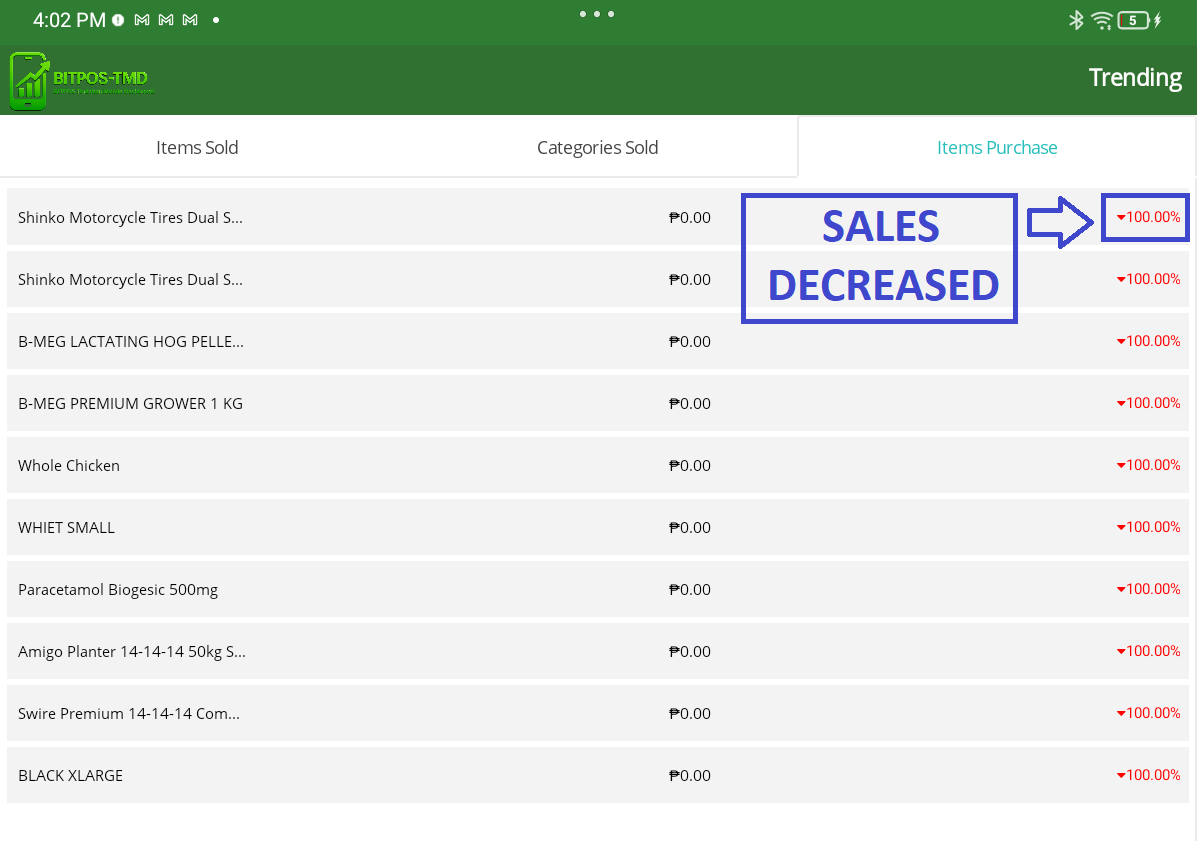The width and height of the screenshot is (1197, 841).
Task: Tap Paracetamol Biogesic 500mg entry
Action: pyautogui.click(x=118, y=590)
